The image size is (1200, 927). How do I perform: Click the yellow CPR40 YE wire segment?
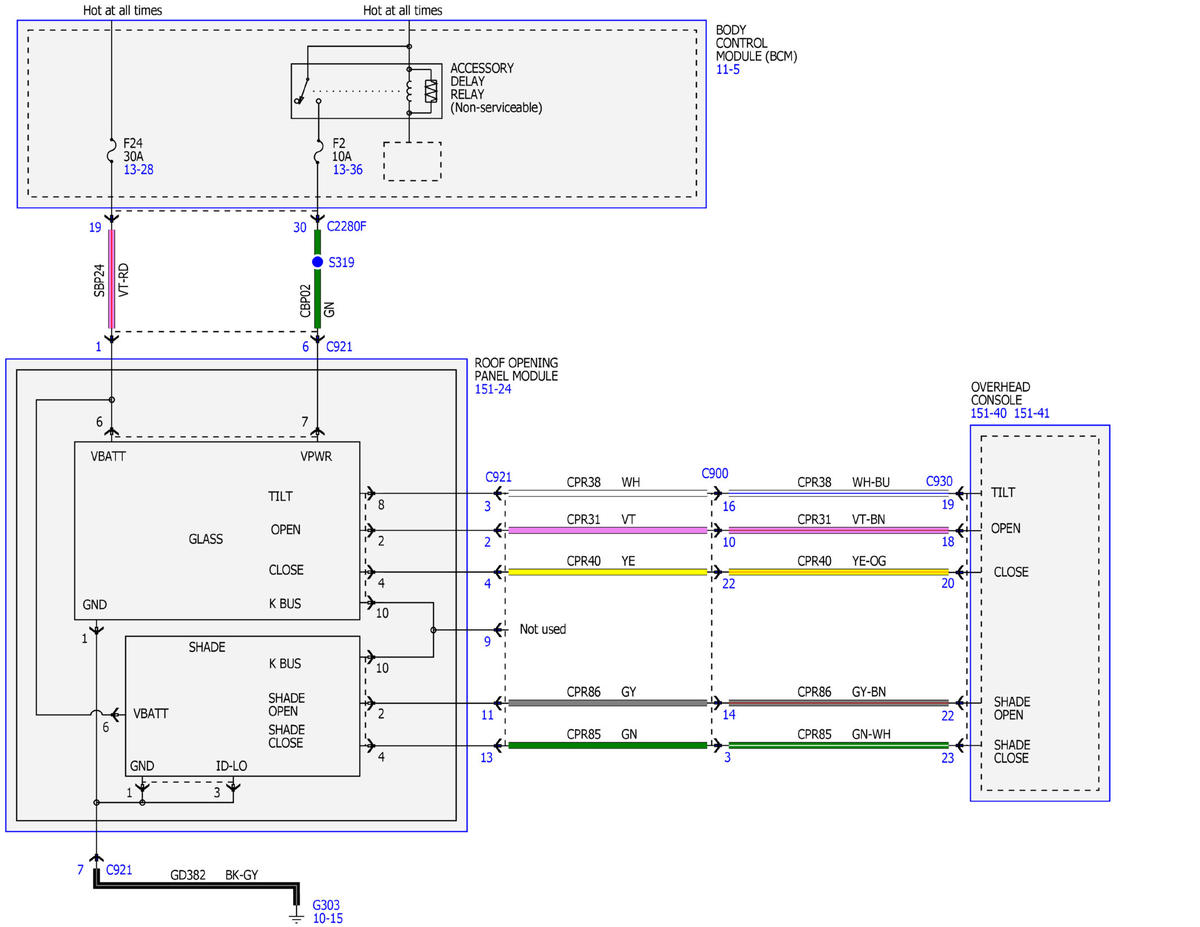(x=608, y=573)
